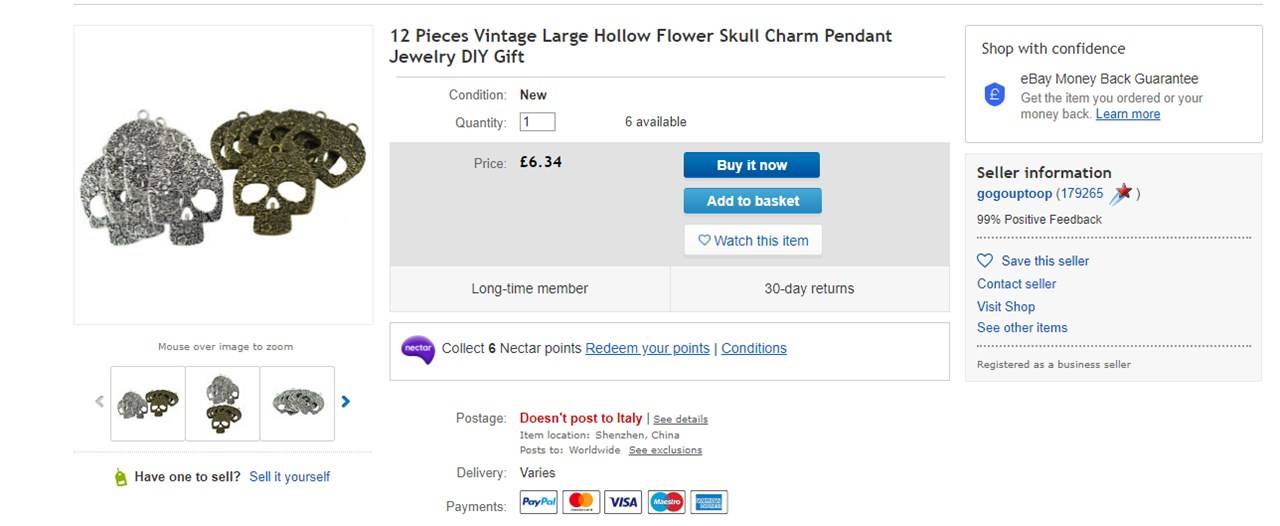Click the PayPal payment icon
Viewport: 1280px width, 526px height.
(x=539, y=502)
